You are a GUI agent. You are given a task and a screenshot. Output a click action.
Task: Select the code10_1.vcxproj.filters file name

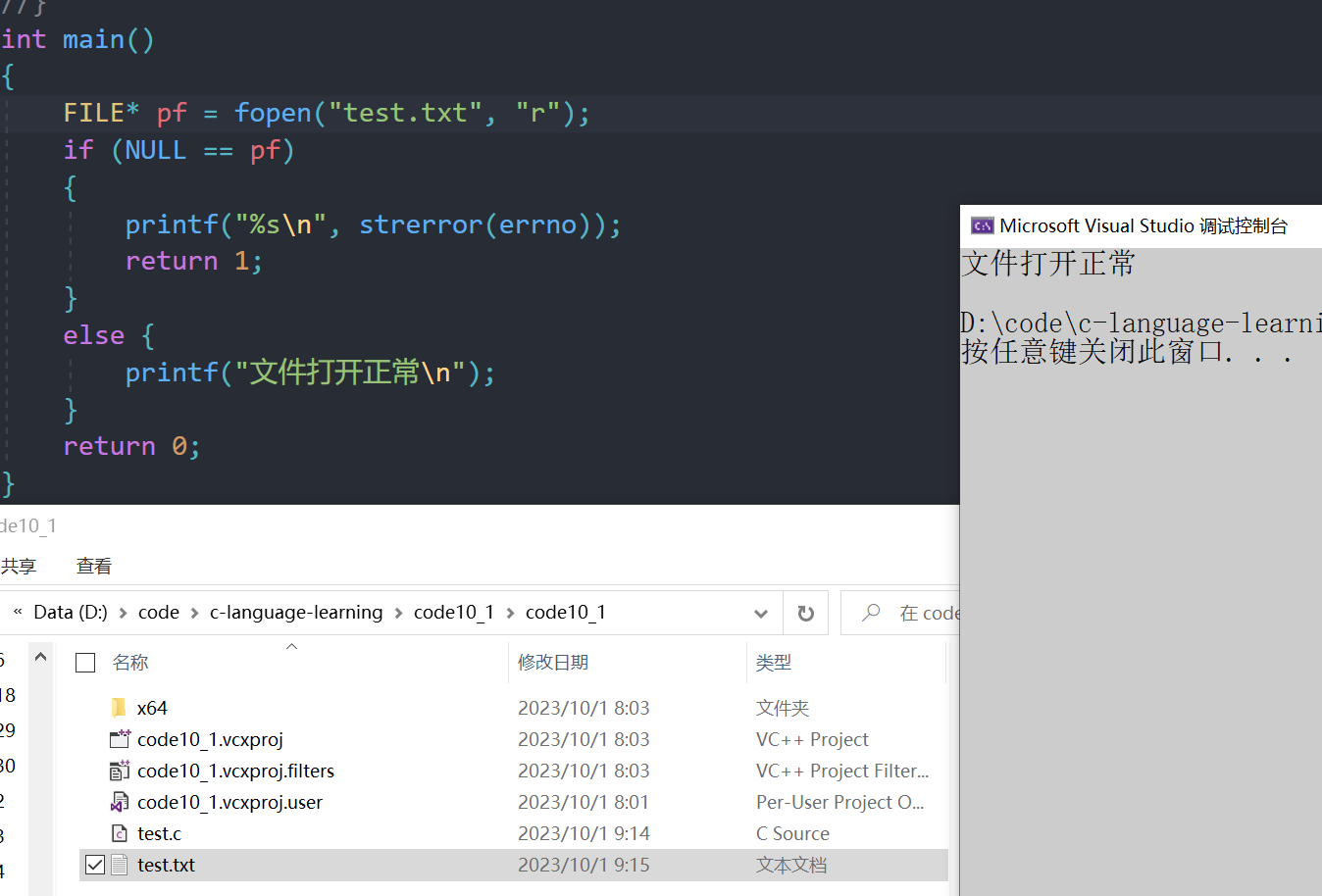coord(235,771)
